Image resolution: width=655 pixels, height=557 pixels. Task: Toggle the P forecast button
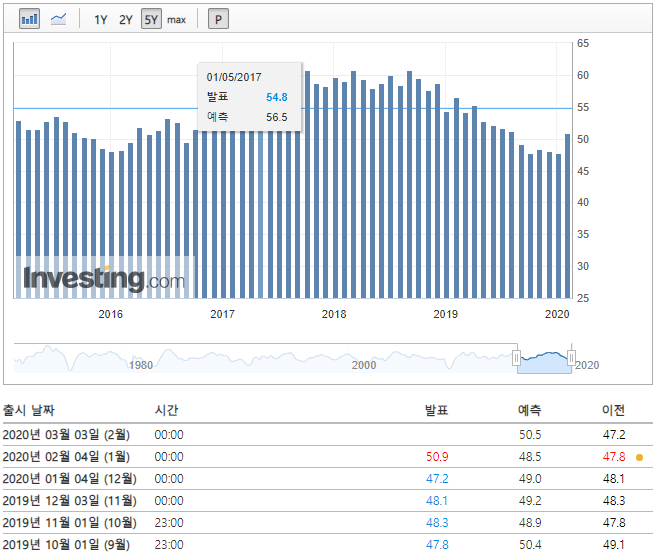218,19
